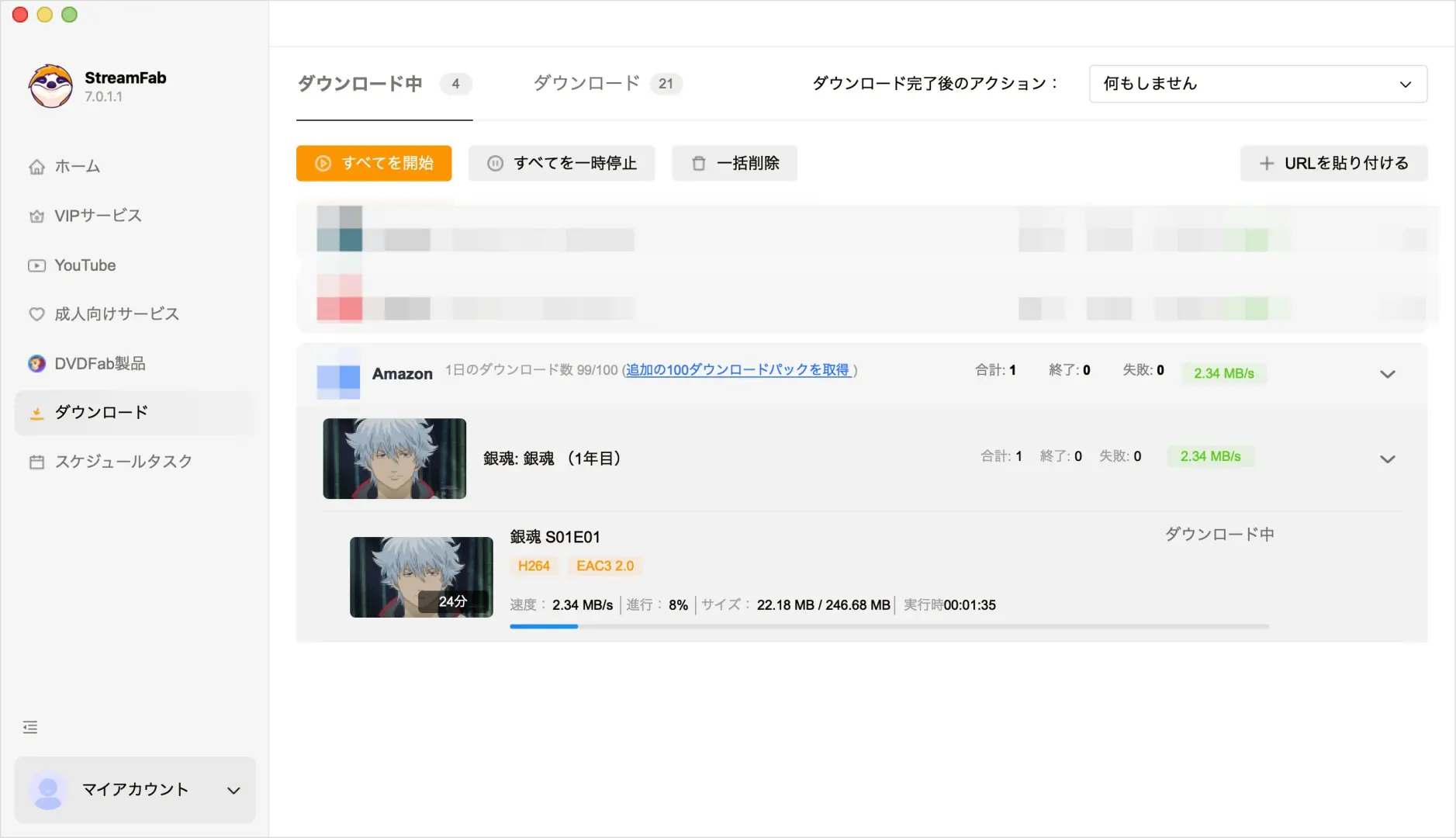
Task: Click plus icon in URLを貼り付ける
Action: point(1267,164)
